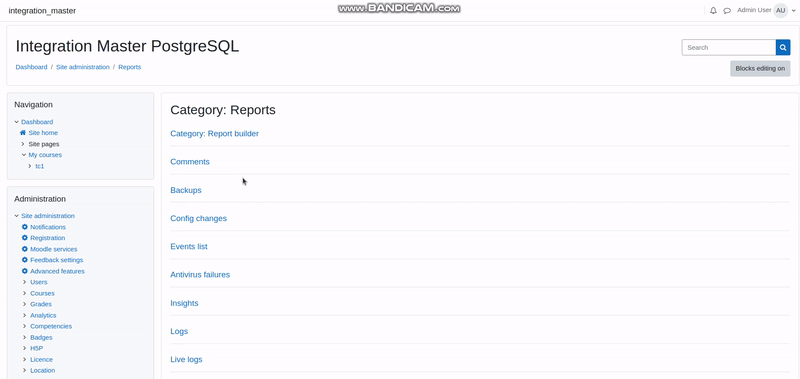
Task: Click Badges in the Administration tree
Action: 41,337
